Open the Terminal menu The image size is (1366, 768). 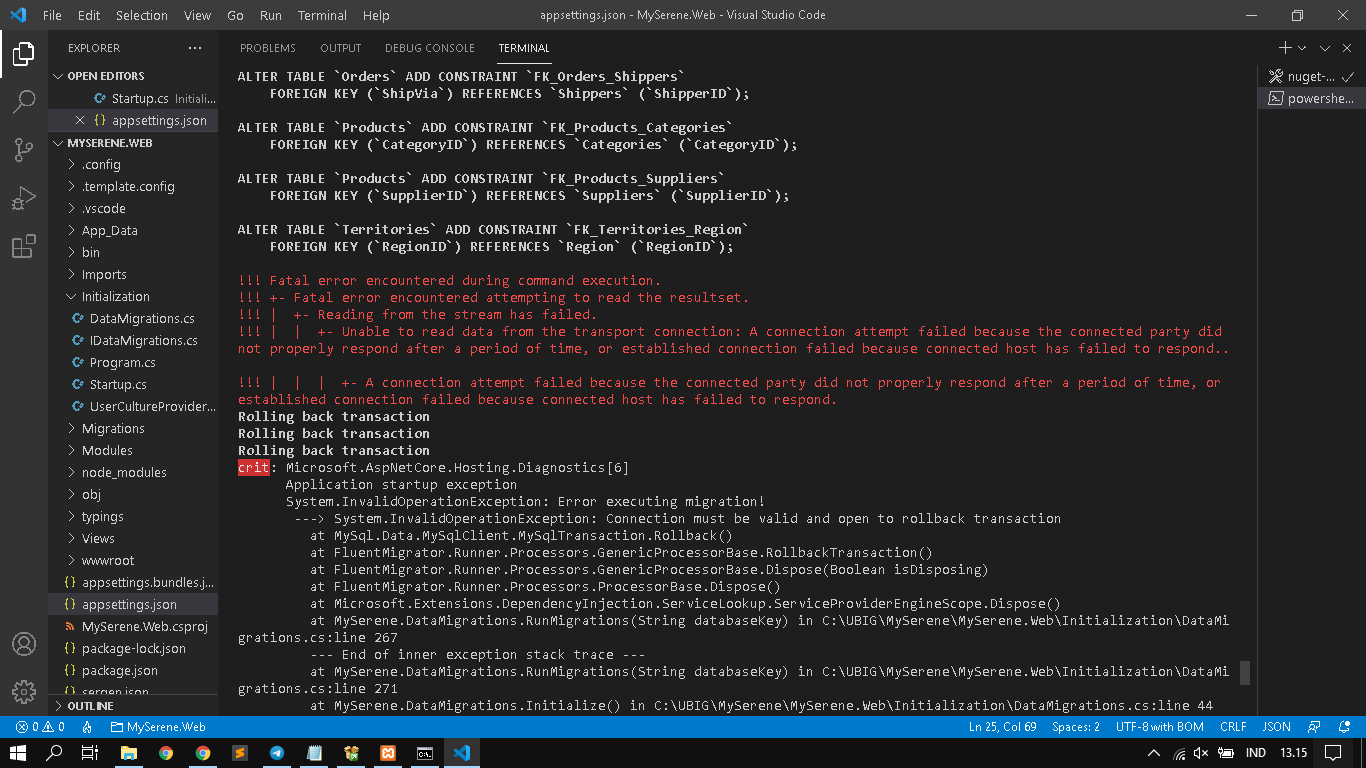tap(322, 15)
